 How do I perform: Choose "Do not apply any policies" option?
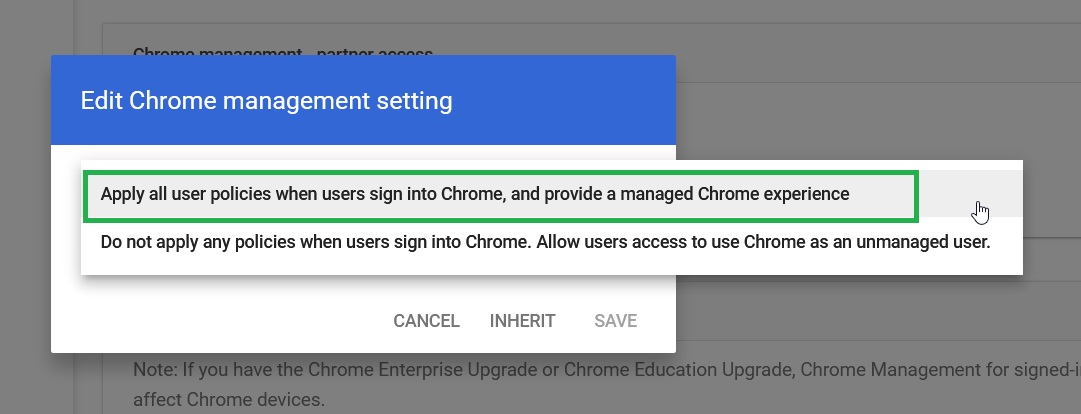[x=552, y=242]
